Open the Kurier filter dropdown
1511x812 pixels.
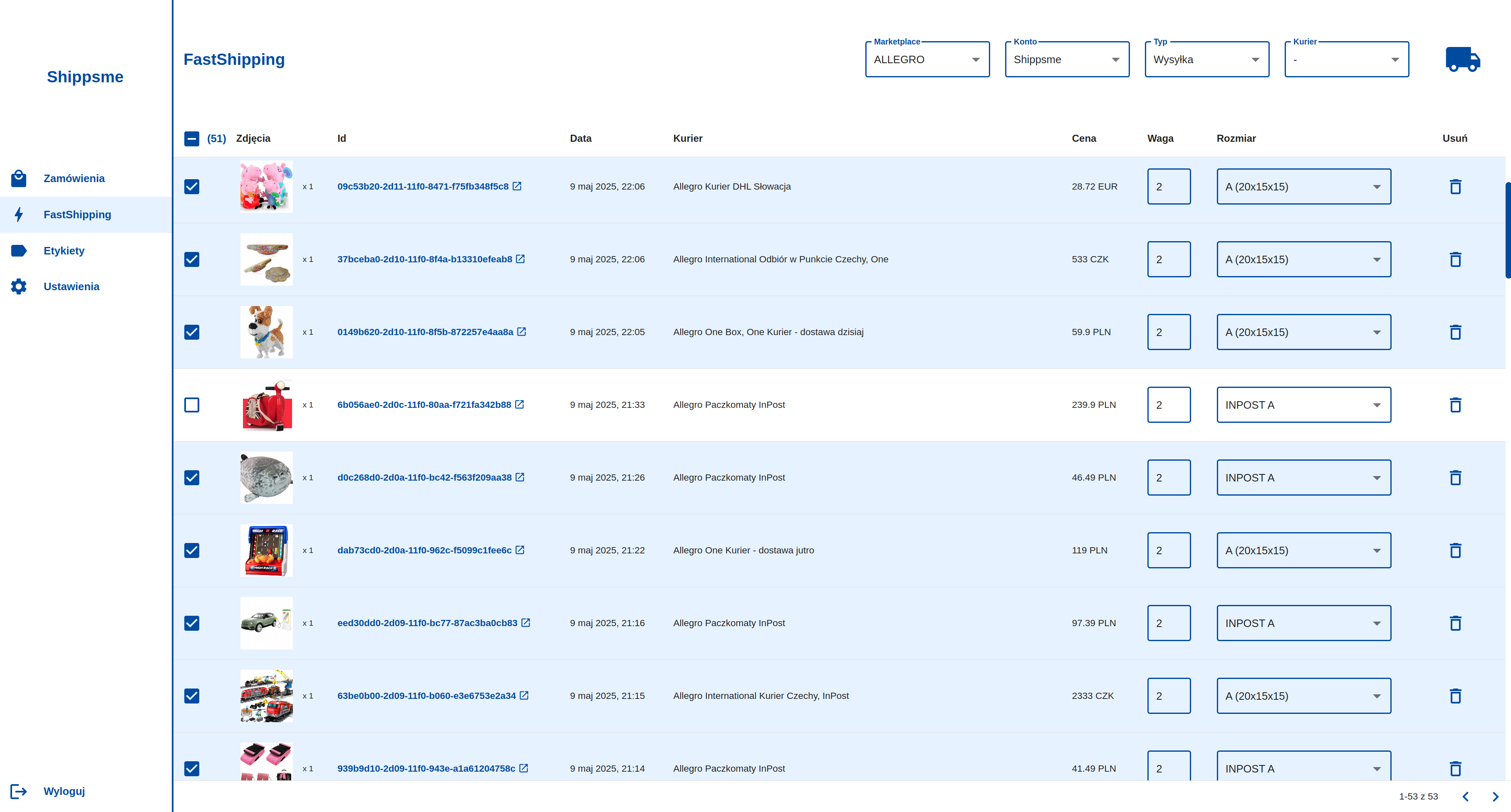[1347, 59]
